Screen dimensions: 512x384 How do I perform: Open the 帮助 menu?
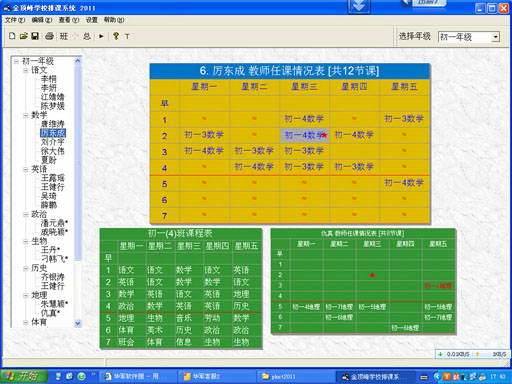(114, 20)
